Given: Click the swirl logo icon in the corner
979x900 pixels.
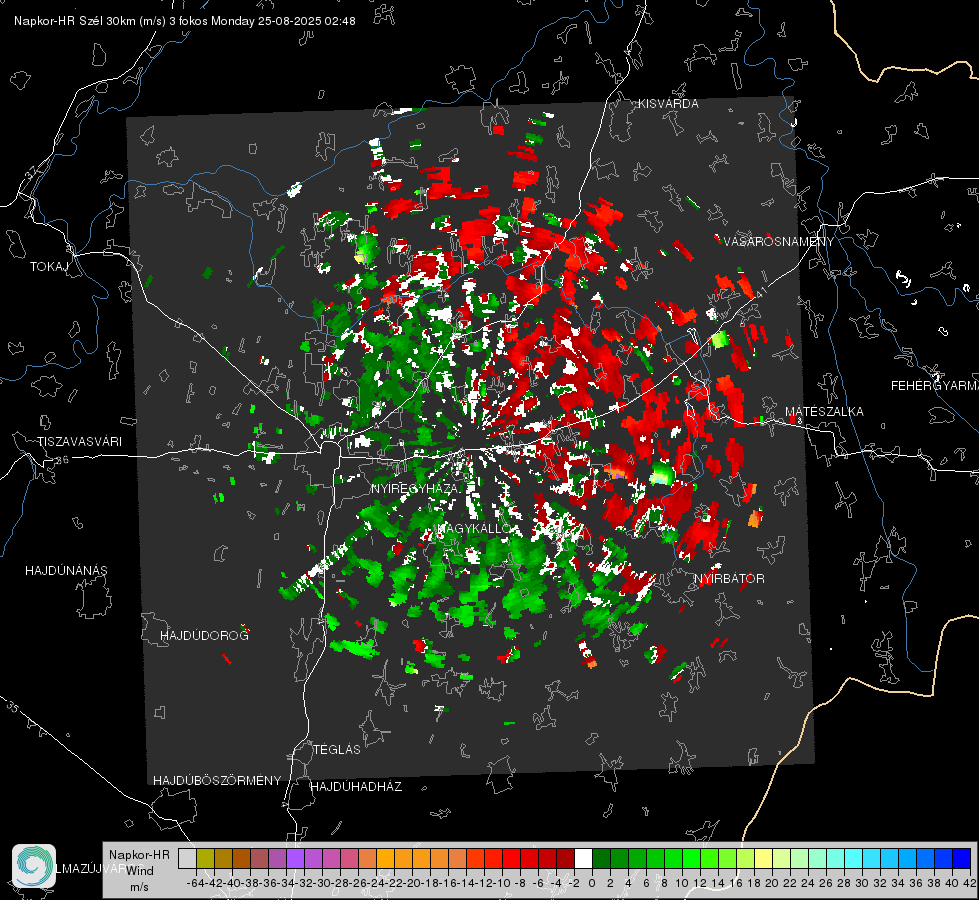Looking at the screenshot, I should point(34,866).
